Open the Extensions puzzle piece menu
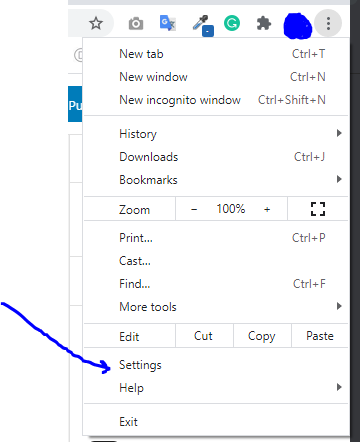This screenshot has width=360, height=442. click(264, 23)
